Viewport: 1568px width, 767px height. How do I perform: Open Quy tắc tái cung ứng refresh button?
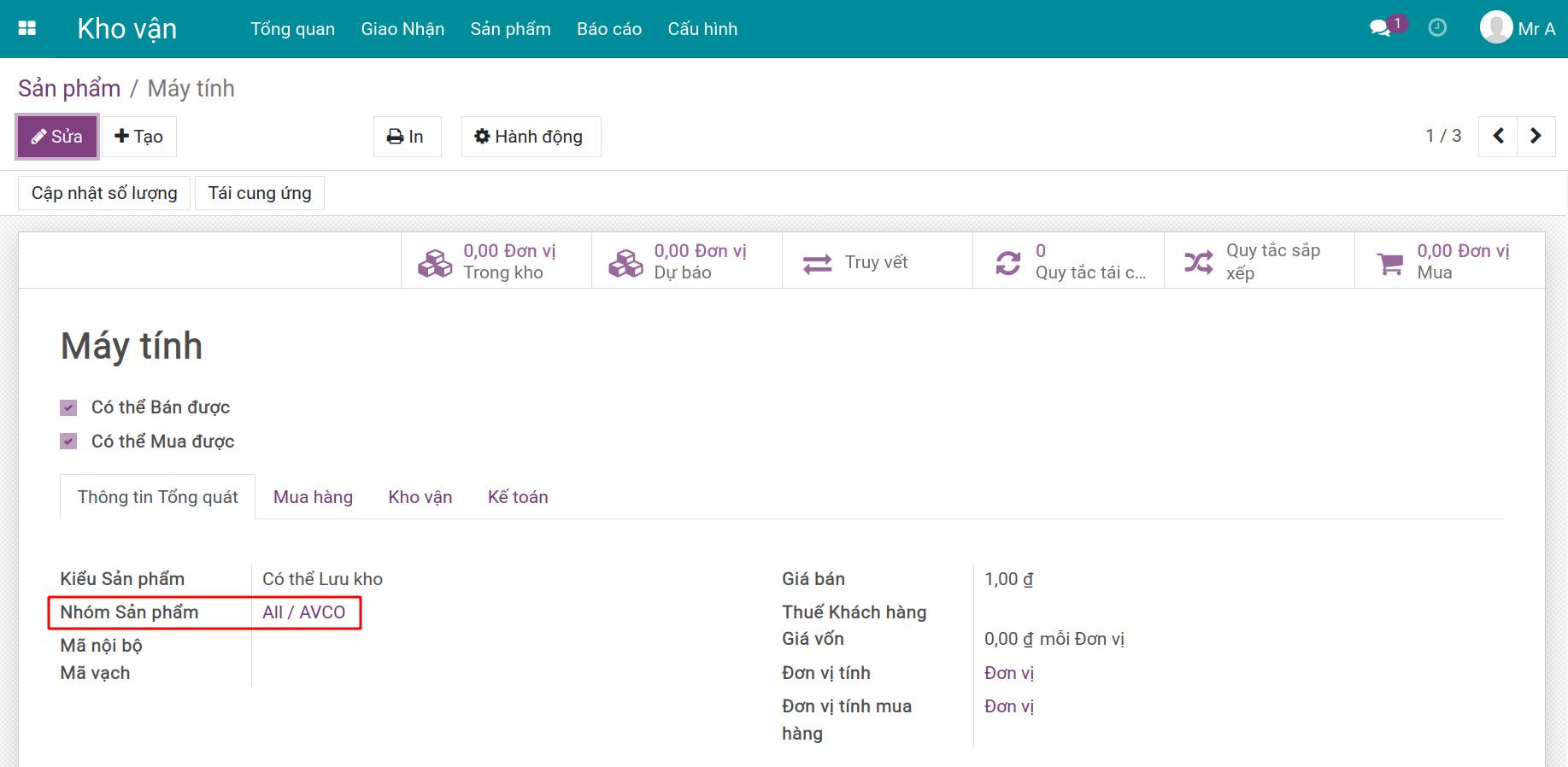pyautogui.click(x=1068, y=261)
